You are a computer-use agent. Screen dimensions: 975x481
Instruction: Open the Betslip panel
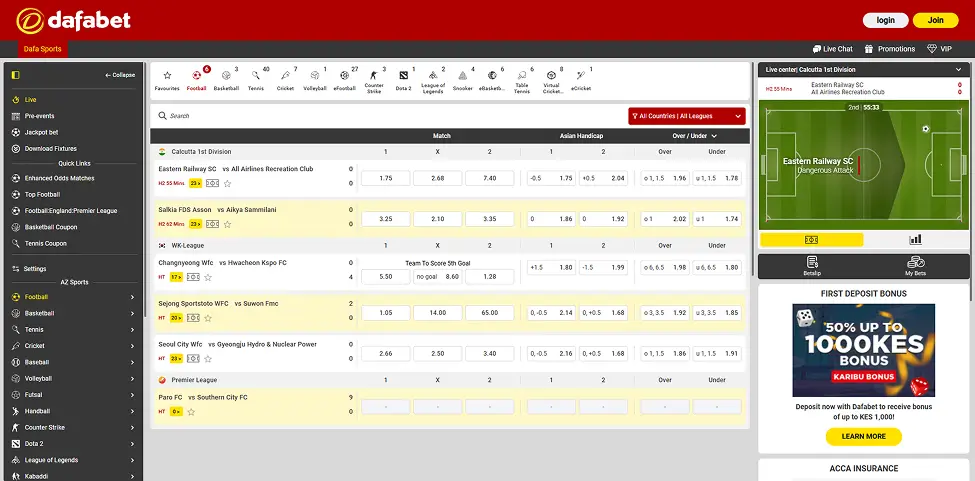(812, 266)
